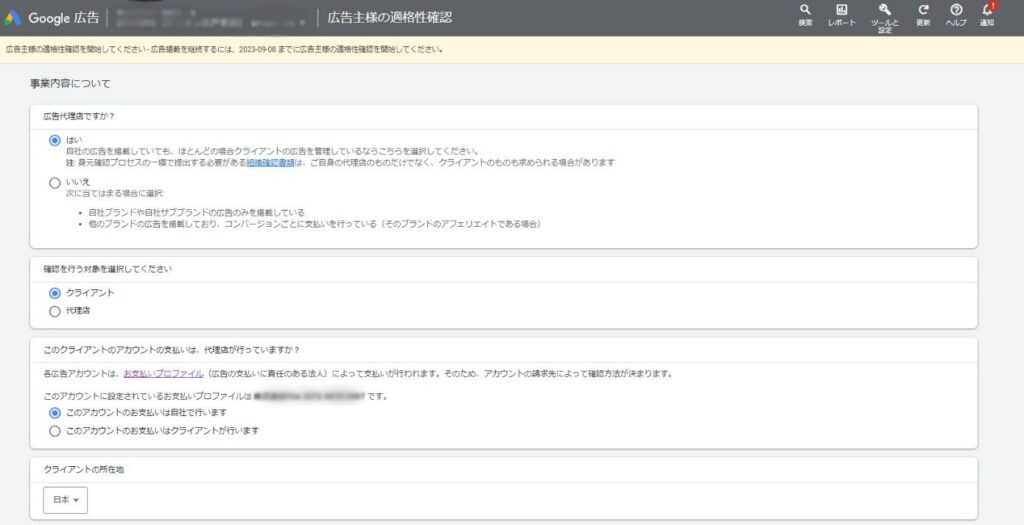Click the 広告主様の適格性確認 page title
This screenshot has width=1024, height=525.
390,17
